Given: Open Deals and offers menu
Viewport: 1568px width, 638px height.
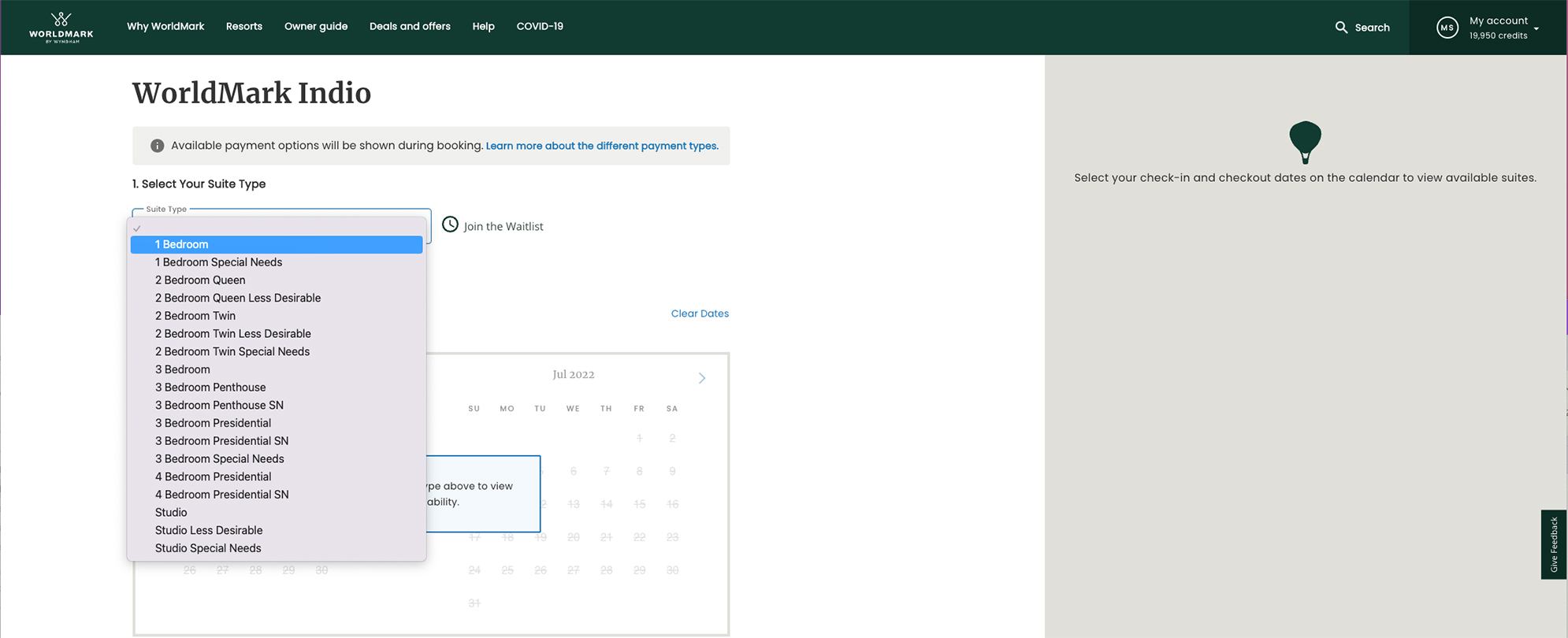Looking at the screenshot, I should click(x=410, y=27).
